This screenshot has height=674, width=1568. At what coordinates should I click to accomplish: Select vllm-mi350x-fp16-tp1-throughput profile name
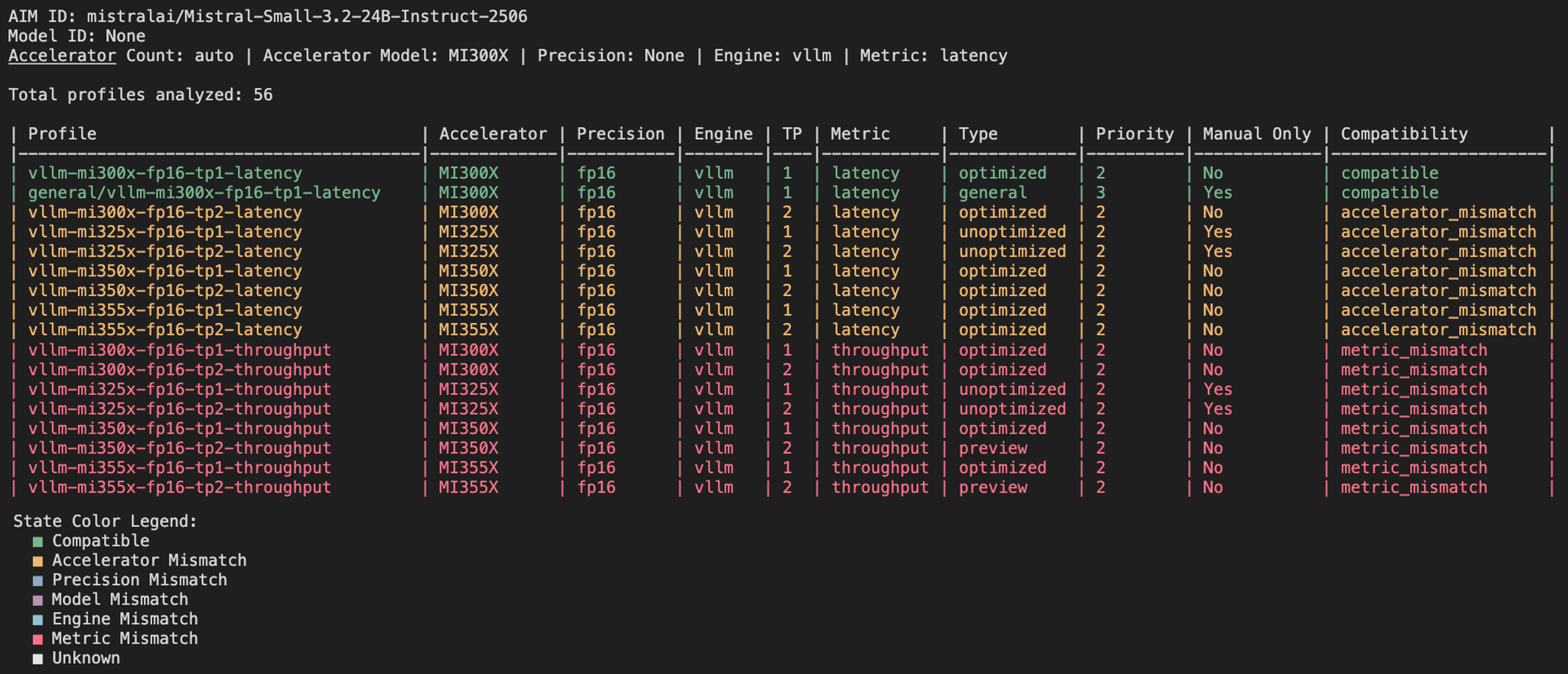tap(180, 428)
